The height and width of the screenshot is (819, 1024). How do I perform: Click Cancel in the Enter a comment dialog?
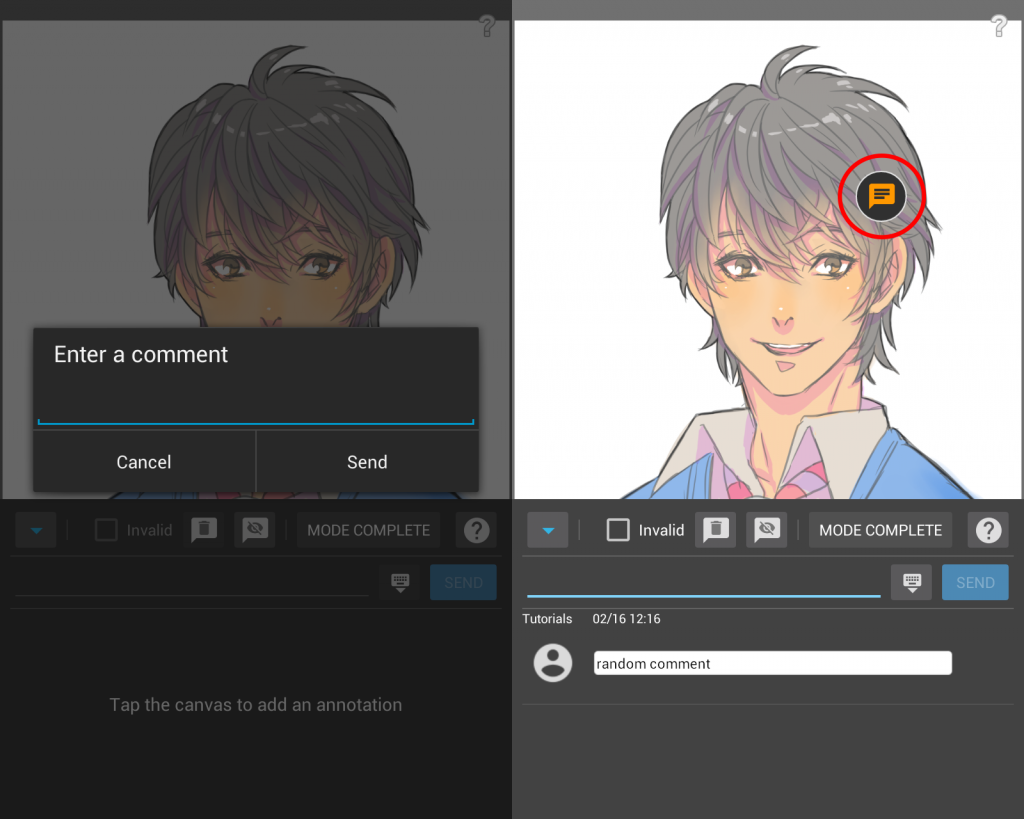tap(144, 462)
